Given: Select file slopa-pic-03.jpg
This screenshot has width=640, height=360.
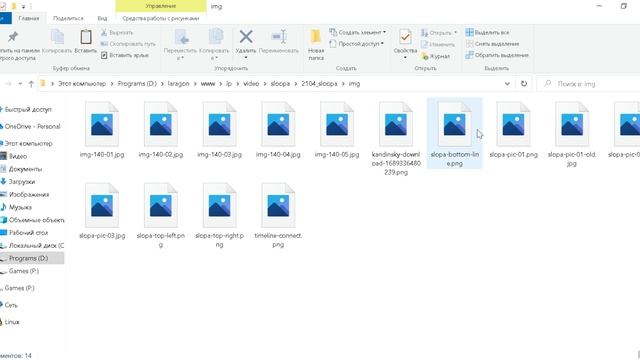Looking at the screenshot, I should [102, 211].
